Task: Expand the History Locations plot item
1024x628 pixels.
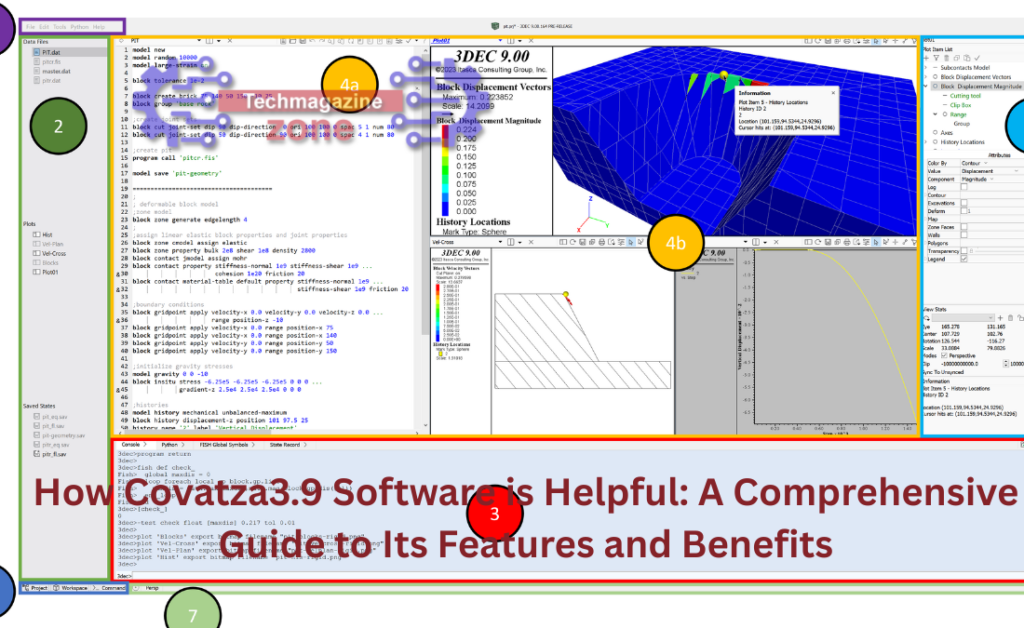Action: (x=925, y=142)
